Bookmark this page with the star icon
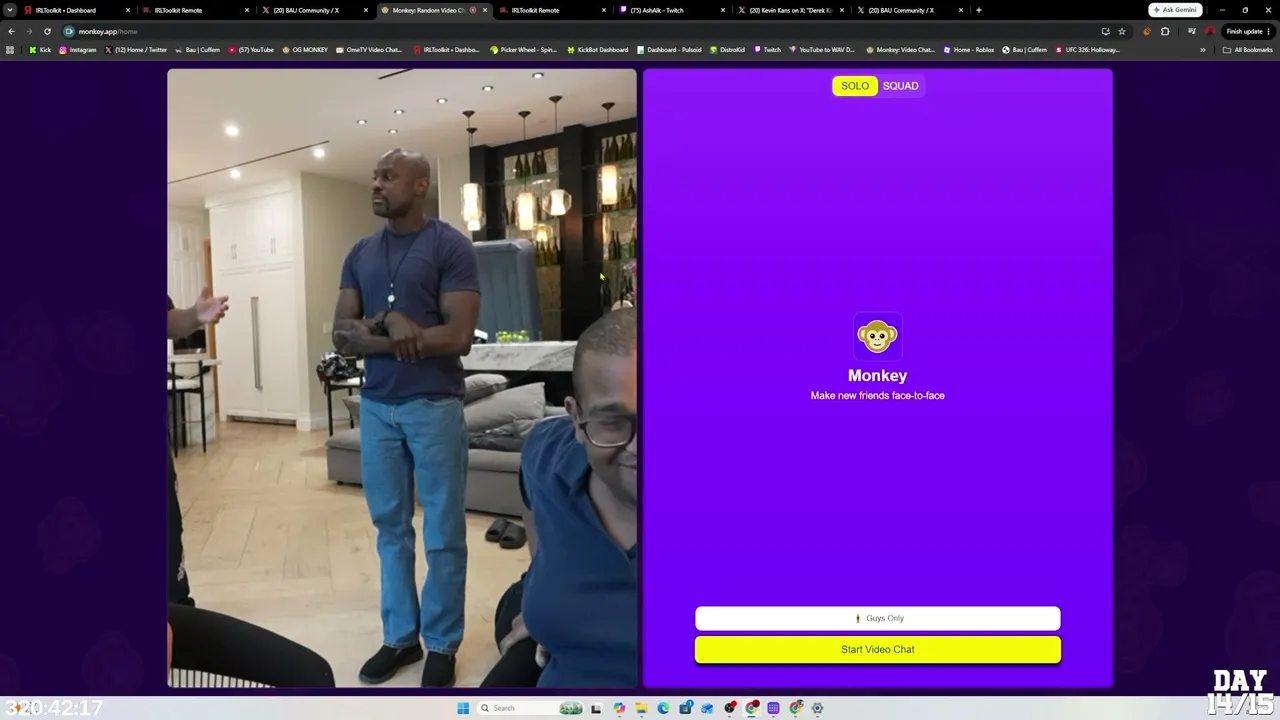Screen dimensions: 1280x720 tap(1121, 31)
